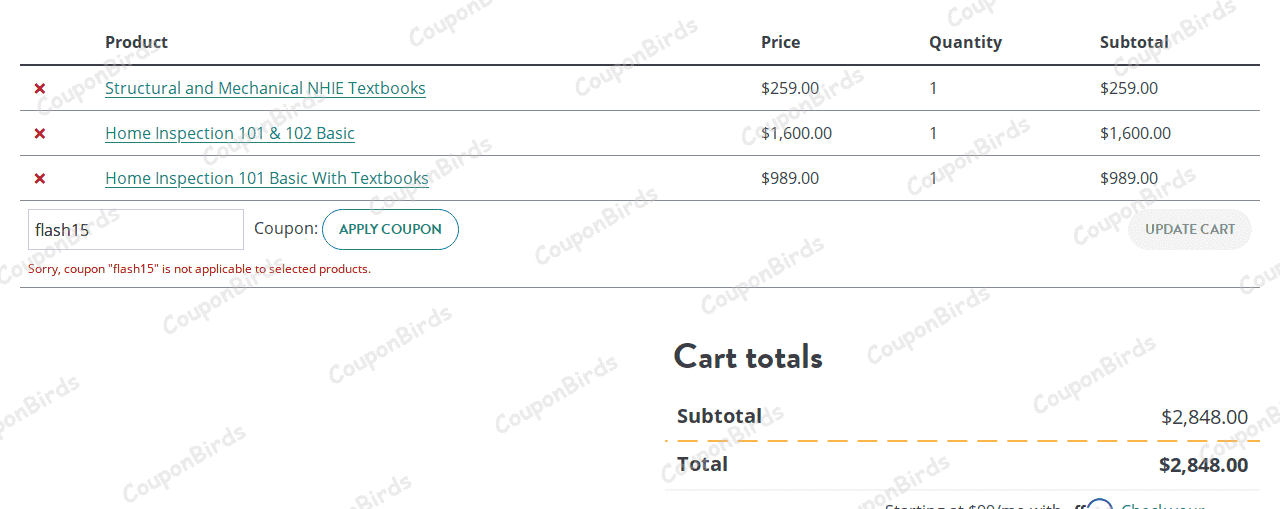Select quantity for Structural and Mechanical NHIE Textbooks

[934, 88]
